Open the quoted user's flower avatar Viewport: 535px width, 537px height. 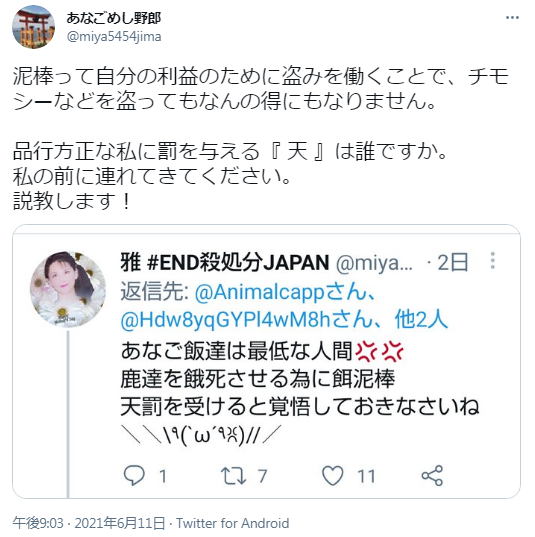pyautogui.click(x=67, y=289)
